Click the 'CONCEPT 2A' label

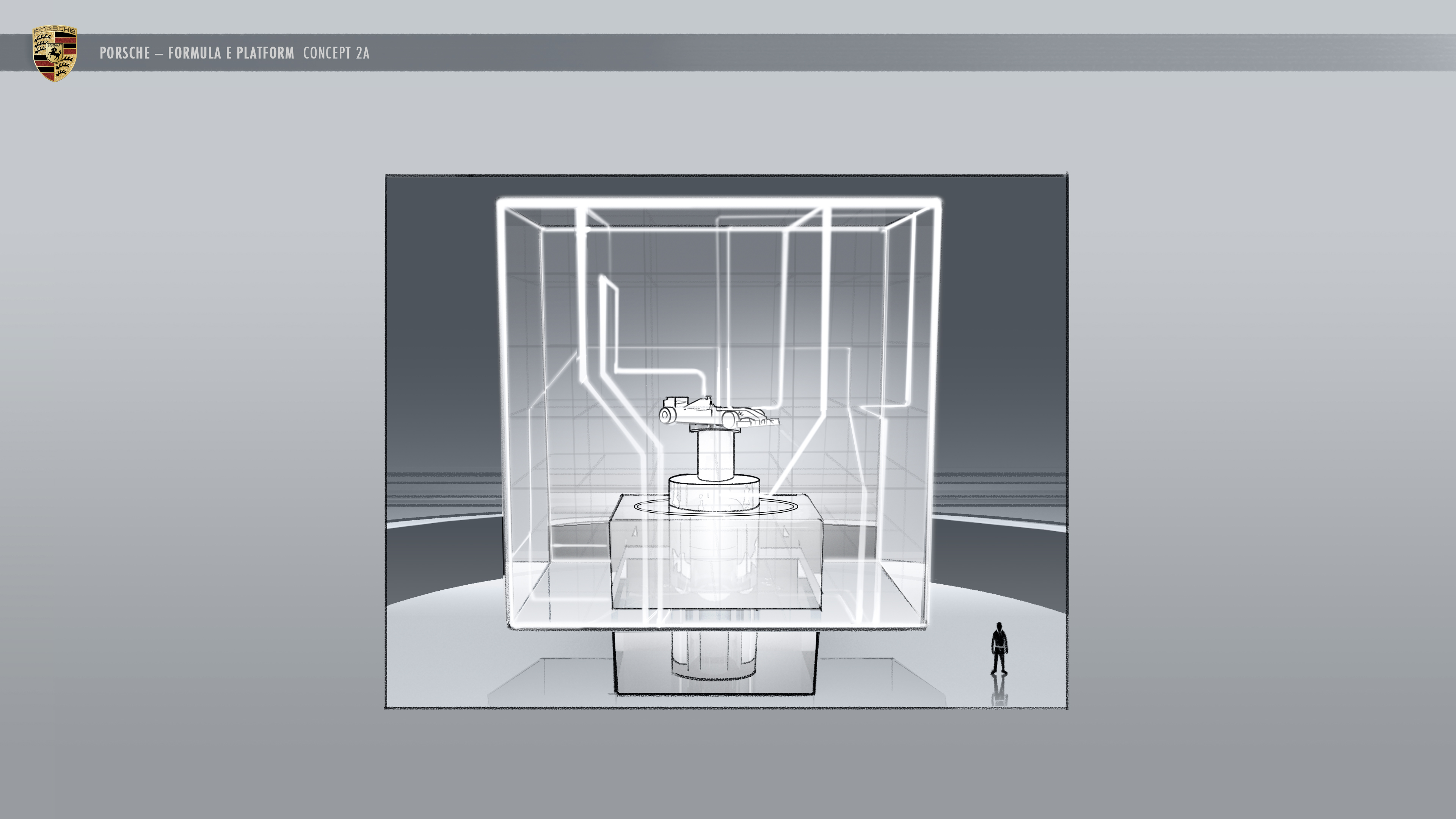click(336, 53)
